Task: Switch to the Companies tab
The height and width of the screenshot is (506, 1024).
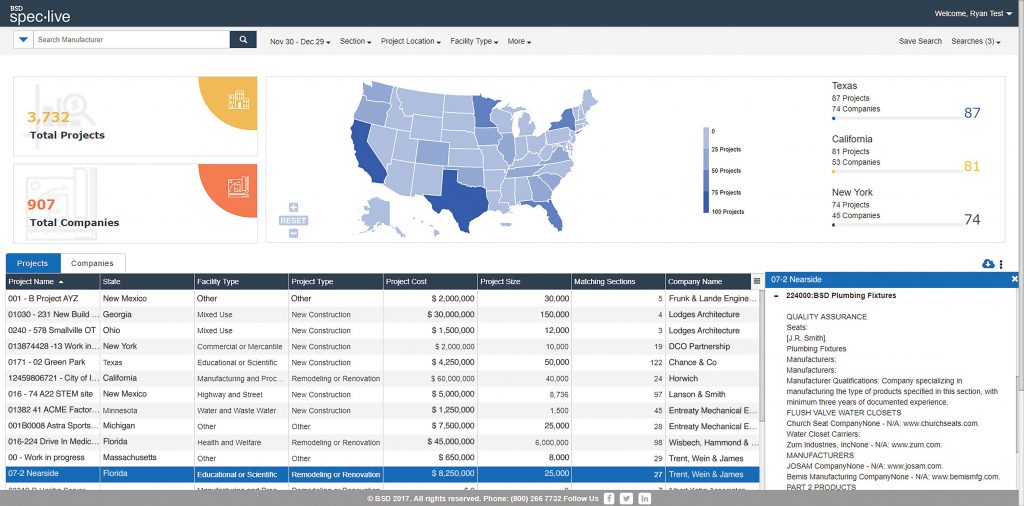Action: (92, 263)
